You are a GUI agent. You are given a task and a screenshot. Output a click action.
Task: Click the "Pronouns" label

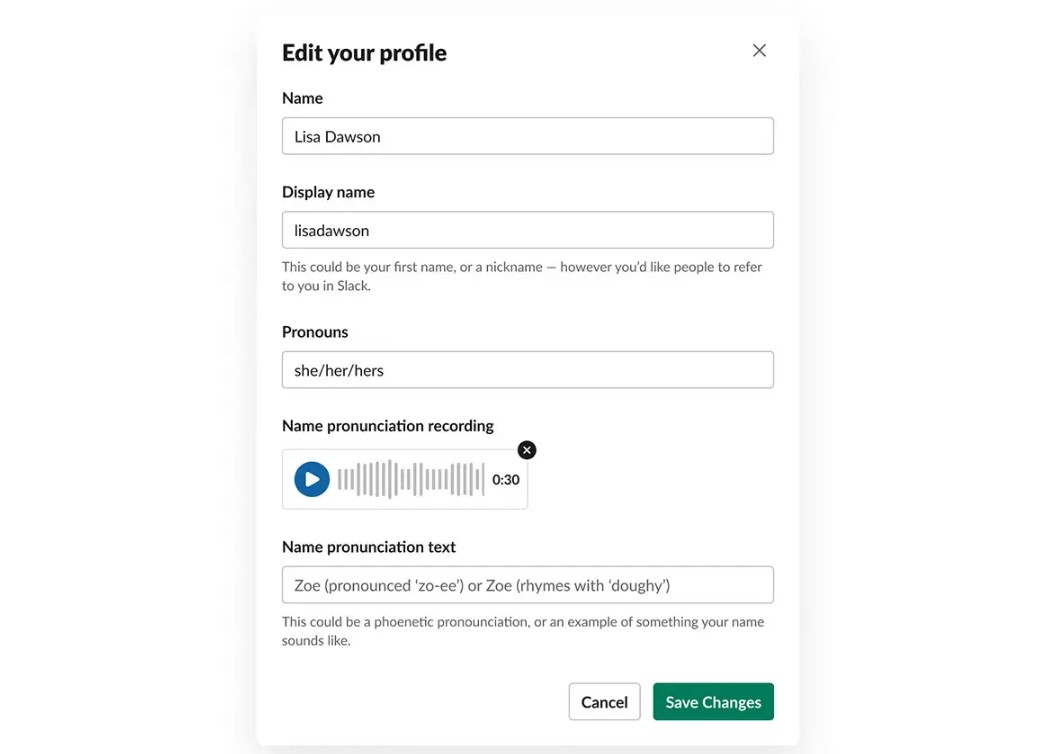pos(315,332)
